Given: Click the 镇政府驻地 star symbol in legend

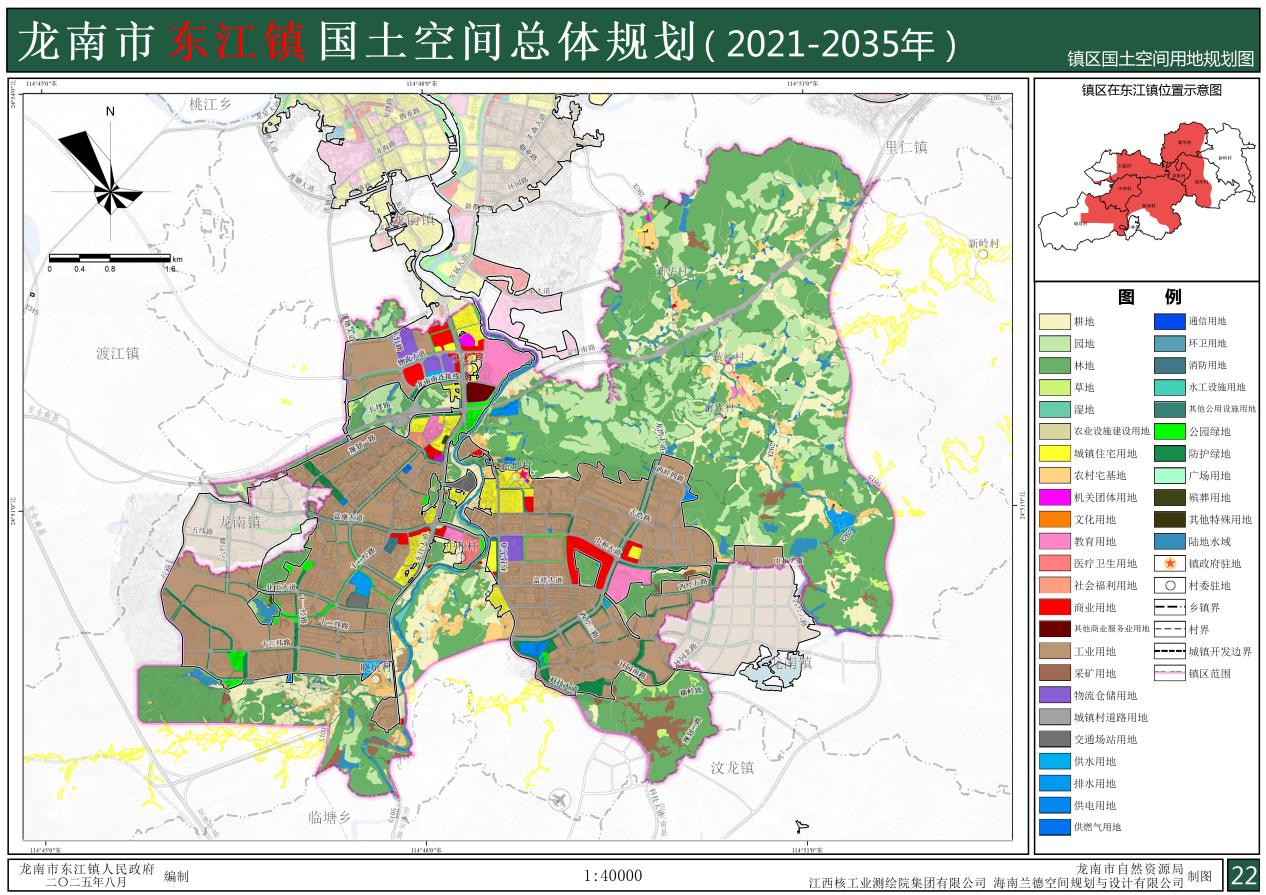Looking at the screenshot, I should [1166, 564].
